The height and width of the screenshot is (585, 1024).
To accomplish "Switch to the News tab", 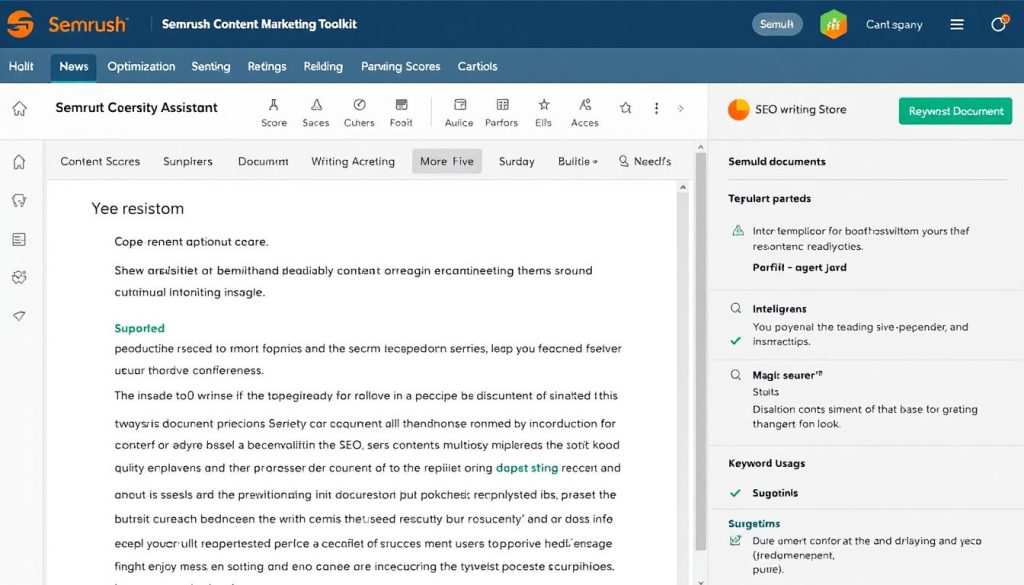I will tap(72, 66).
